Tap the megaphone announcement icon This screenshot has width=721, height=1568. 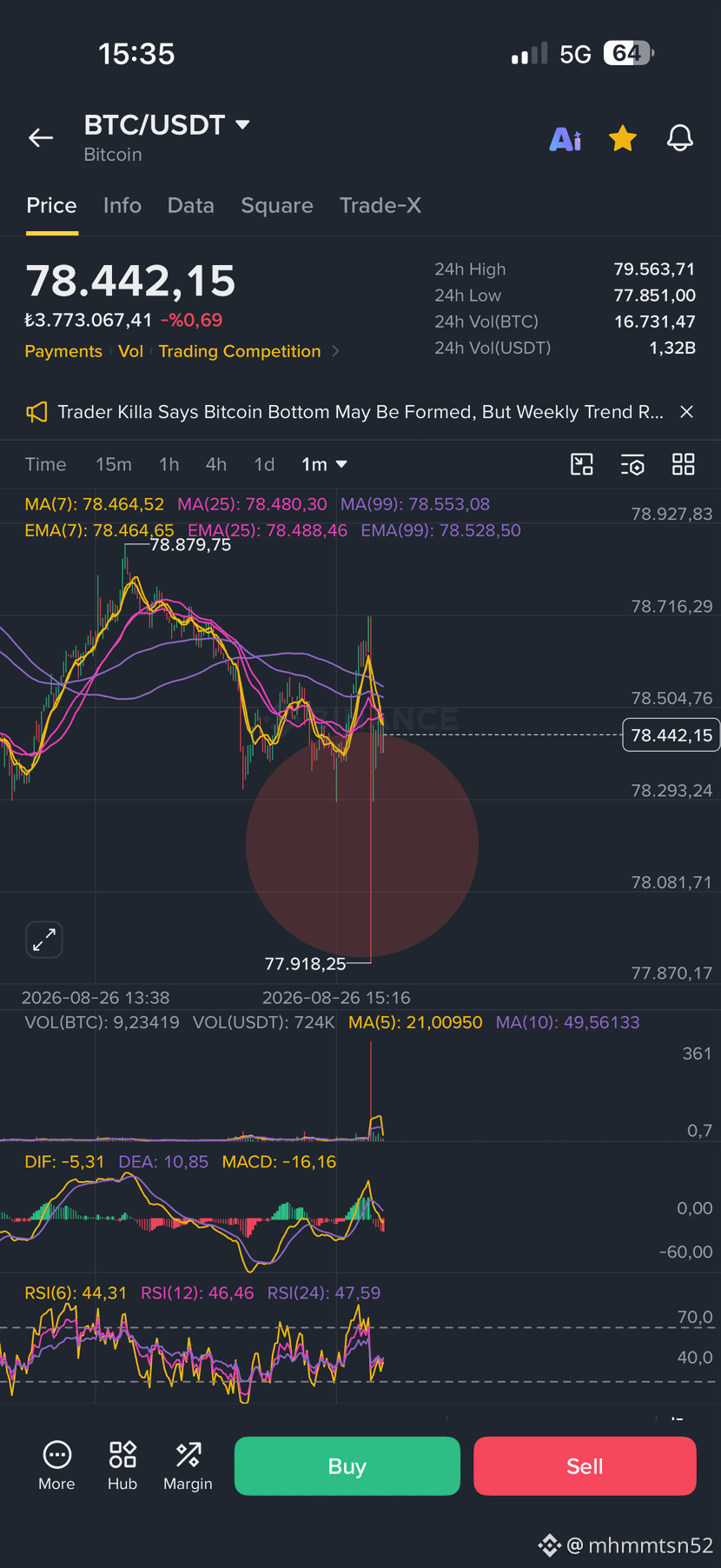pyautogui.click(x=36, y=412)
